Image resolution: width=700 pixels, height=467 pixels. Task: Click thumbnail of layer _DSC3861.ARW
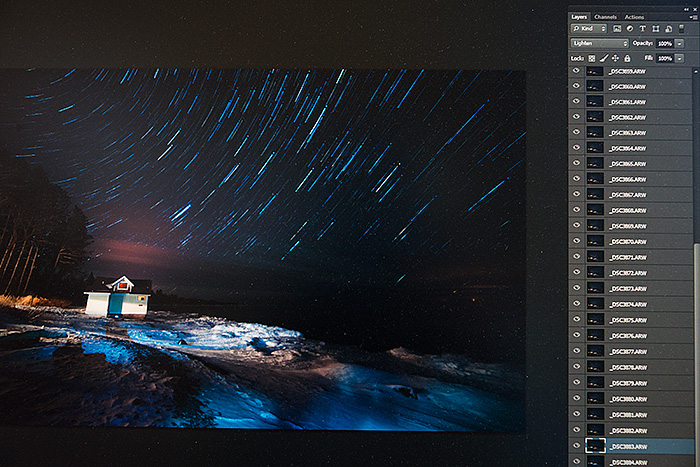pos(595,102)
